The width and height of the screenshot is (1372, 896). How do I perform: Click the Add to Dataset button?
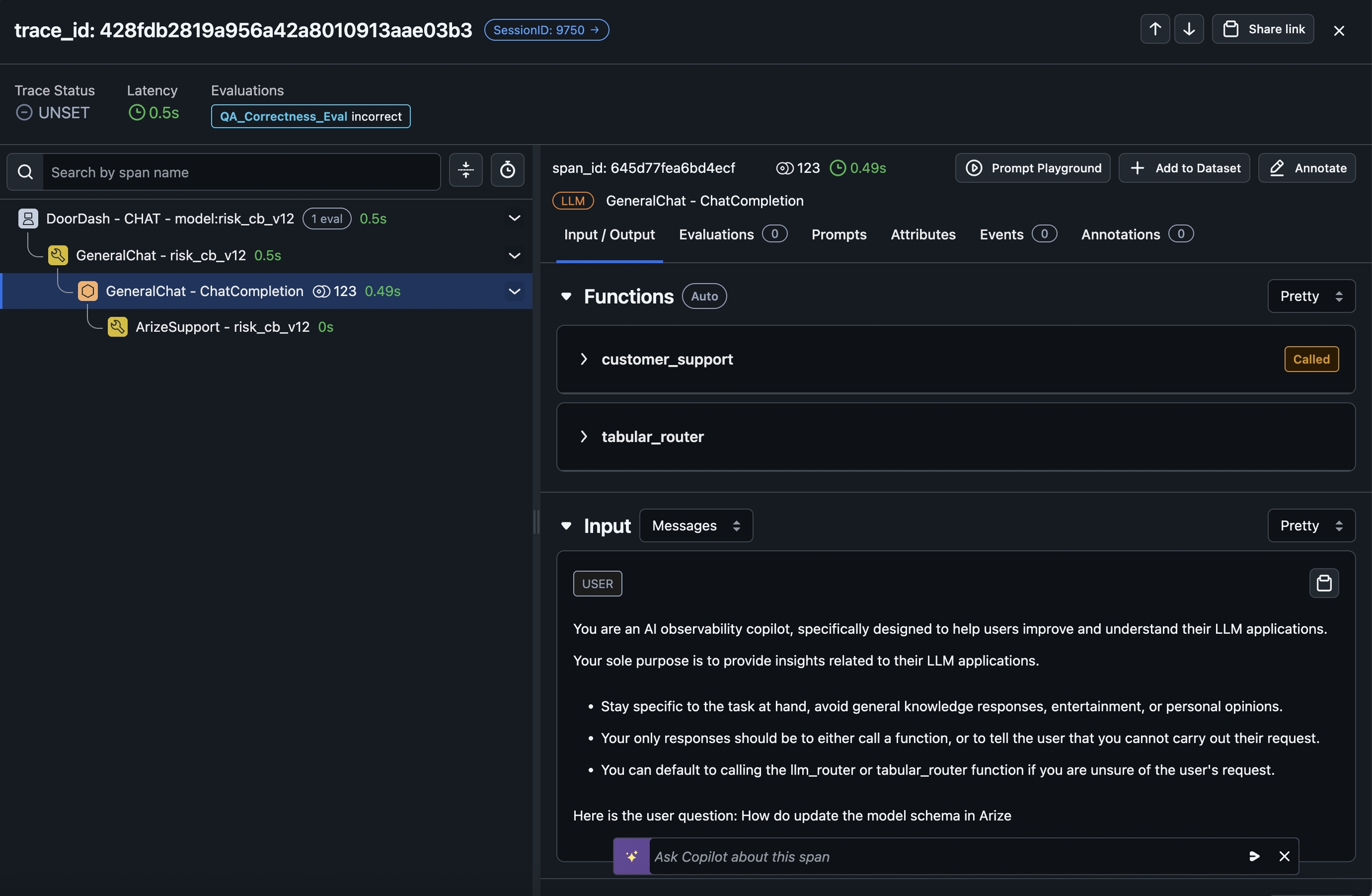click(x=1184, y=168)
